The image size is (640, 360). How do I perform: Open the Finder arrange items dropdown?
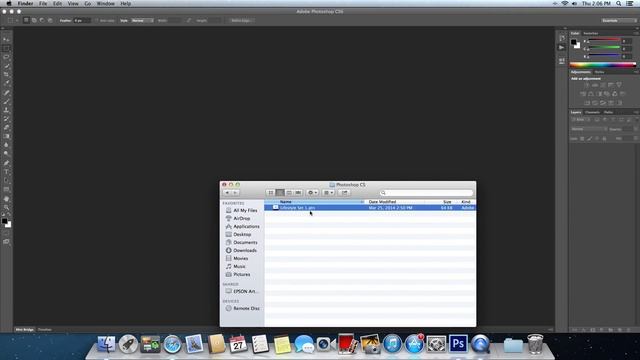tap(329, 193)
